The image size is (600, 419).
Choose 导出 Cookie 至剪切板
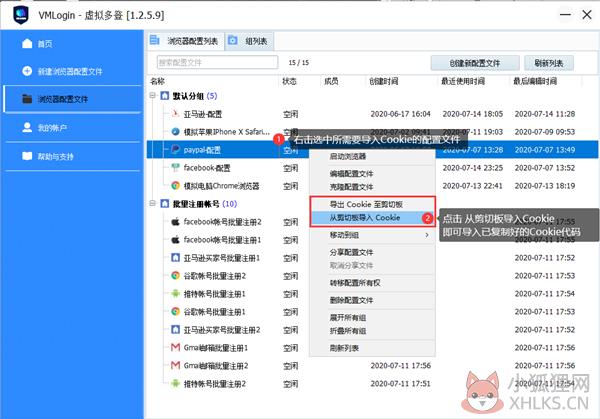(x=372, y=204)
